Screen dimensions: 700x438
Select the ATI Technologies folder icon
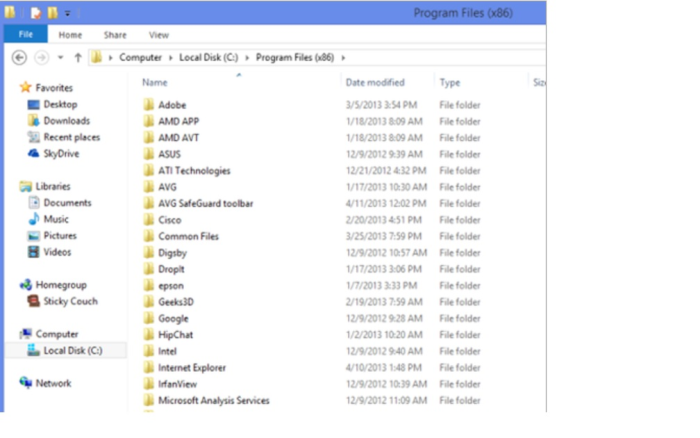point(149,171)
